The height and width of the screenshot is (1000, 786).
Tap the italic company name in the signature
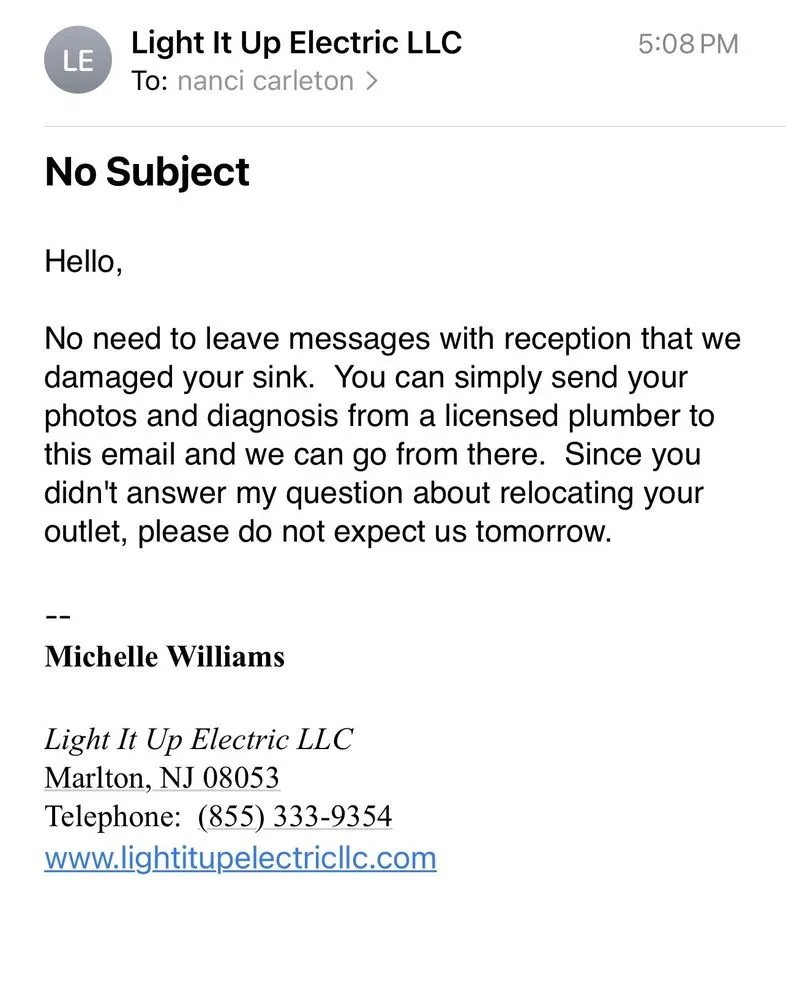coord(198,740)
